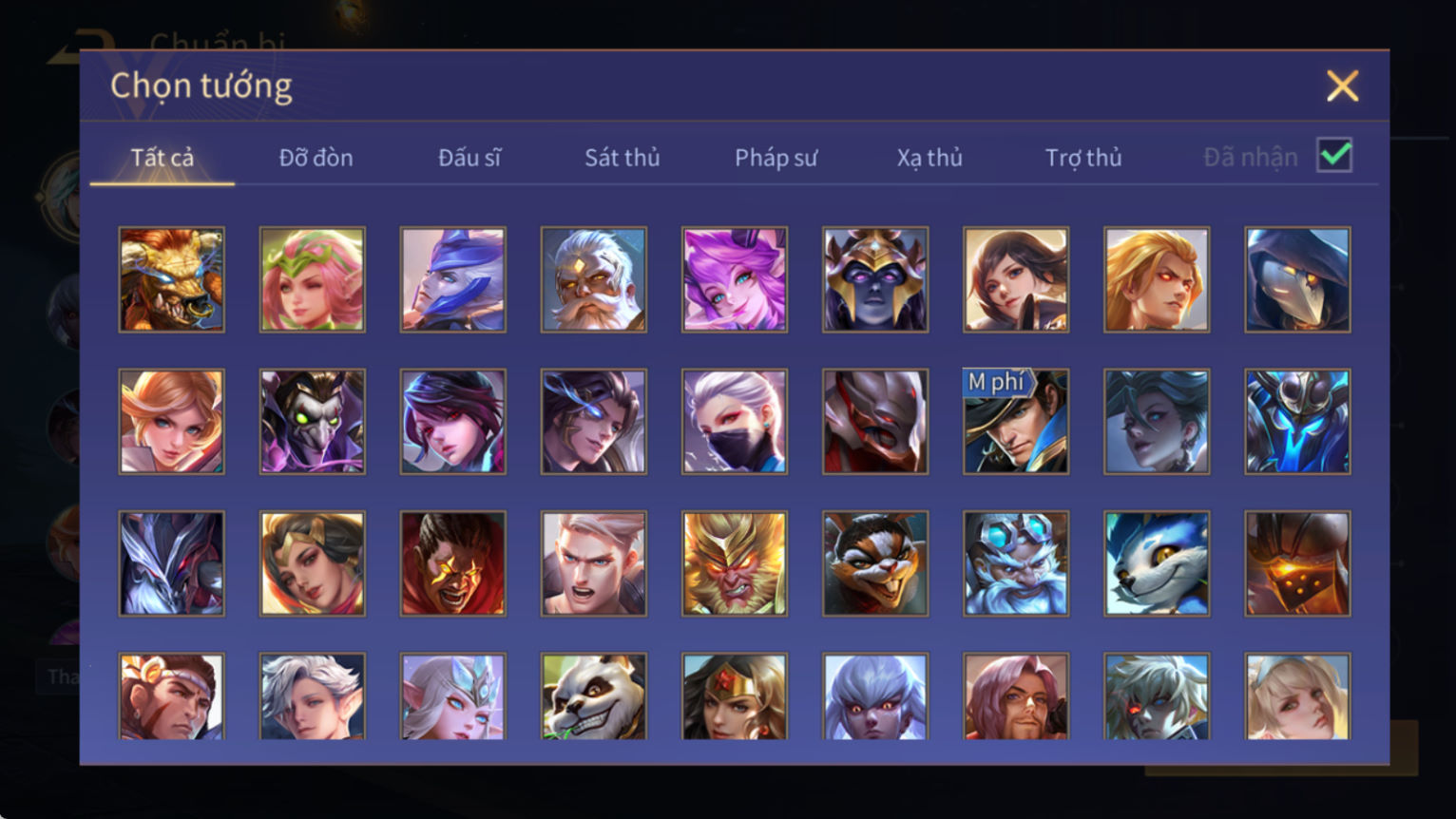Select the golden lion beast hero portrait
The width and height of the screenshot is (1456, 819).
(x=172, y=279)
